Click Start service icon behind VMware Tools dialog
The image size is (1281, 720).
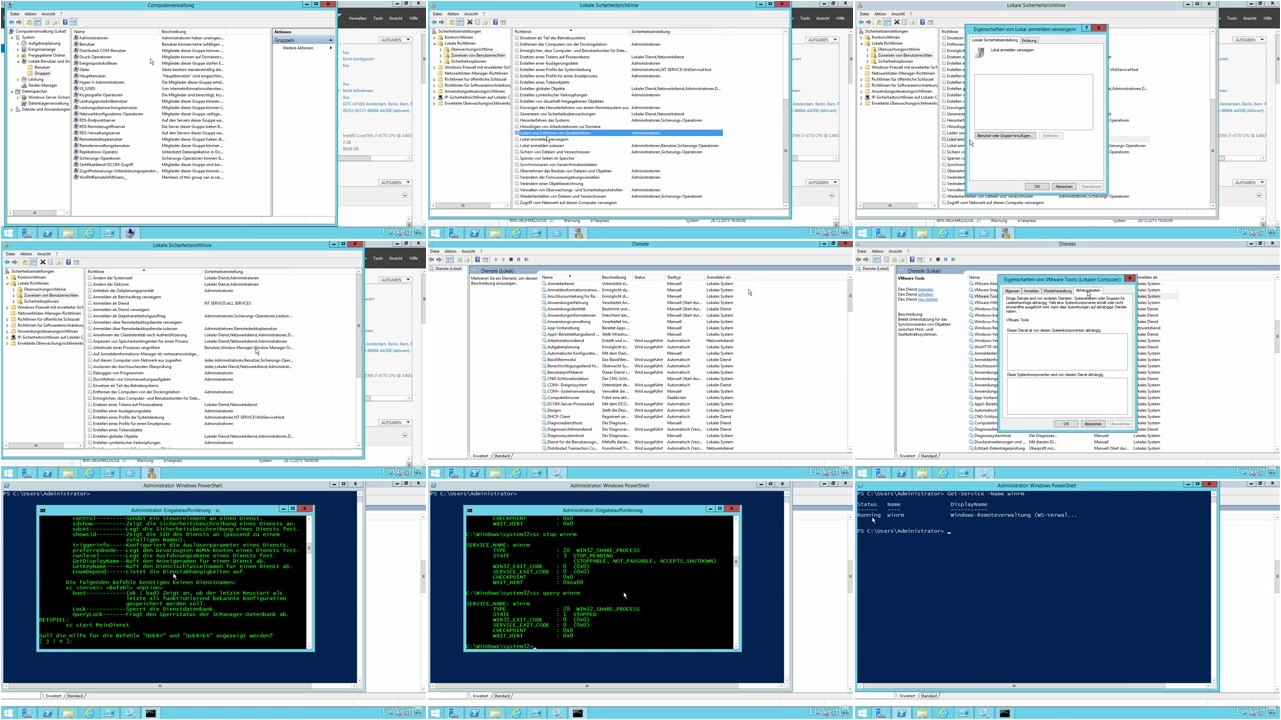(x=930, y=259)
